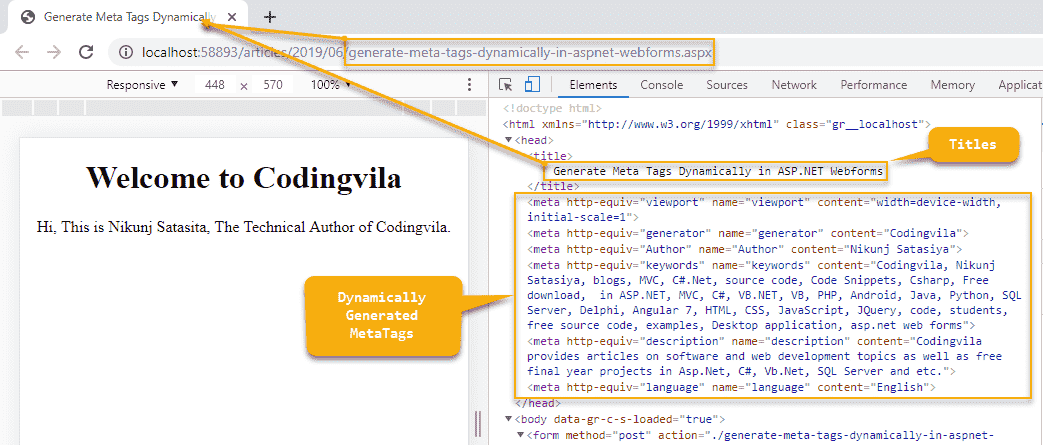Toggle the device toolbar icon
This screenshot has height=445, width=1043.
click(531, 84)
